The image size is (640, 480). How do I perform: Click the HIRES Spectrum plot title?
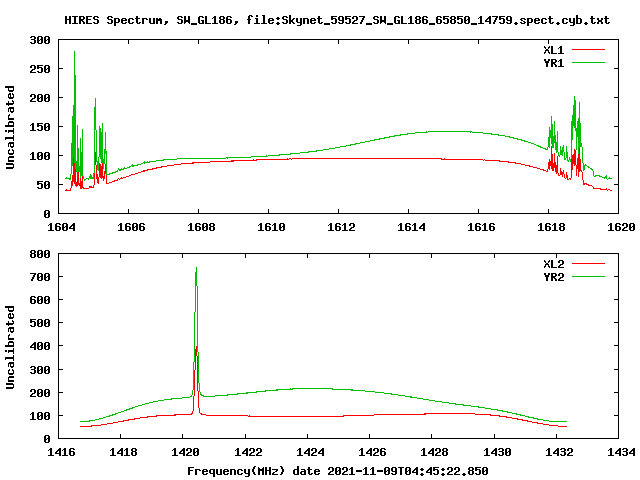pos(337,20)
